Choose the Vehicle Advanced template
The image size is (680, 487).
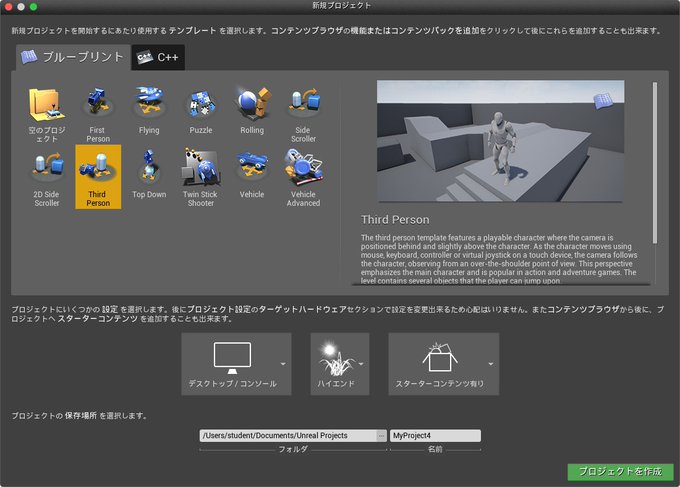click(x=303, y=177)
